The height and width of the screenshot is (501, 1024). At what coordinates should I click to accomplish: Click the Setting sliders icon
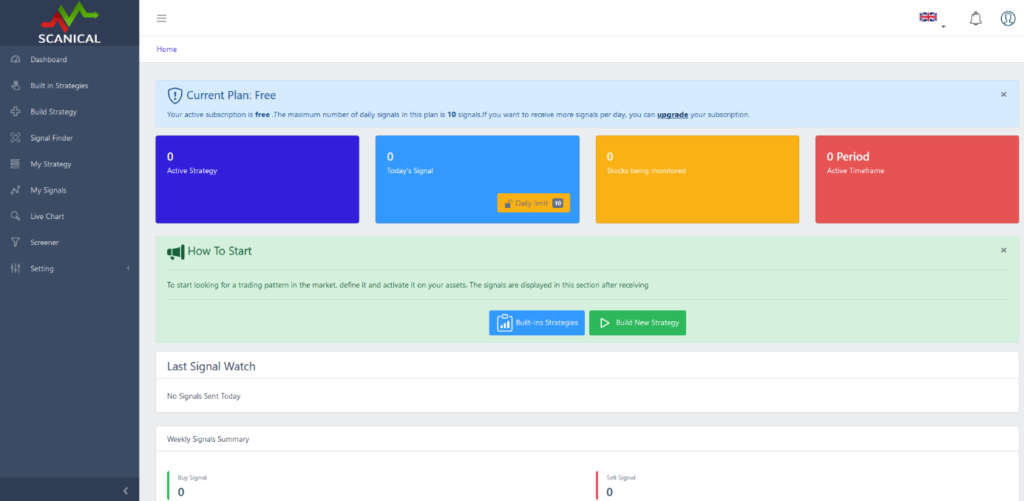point(16,268)
